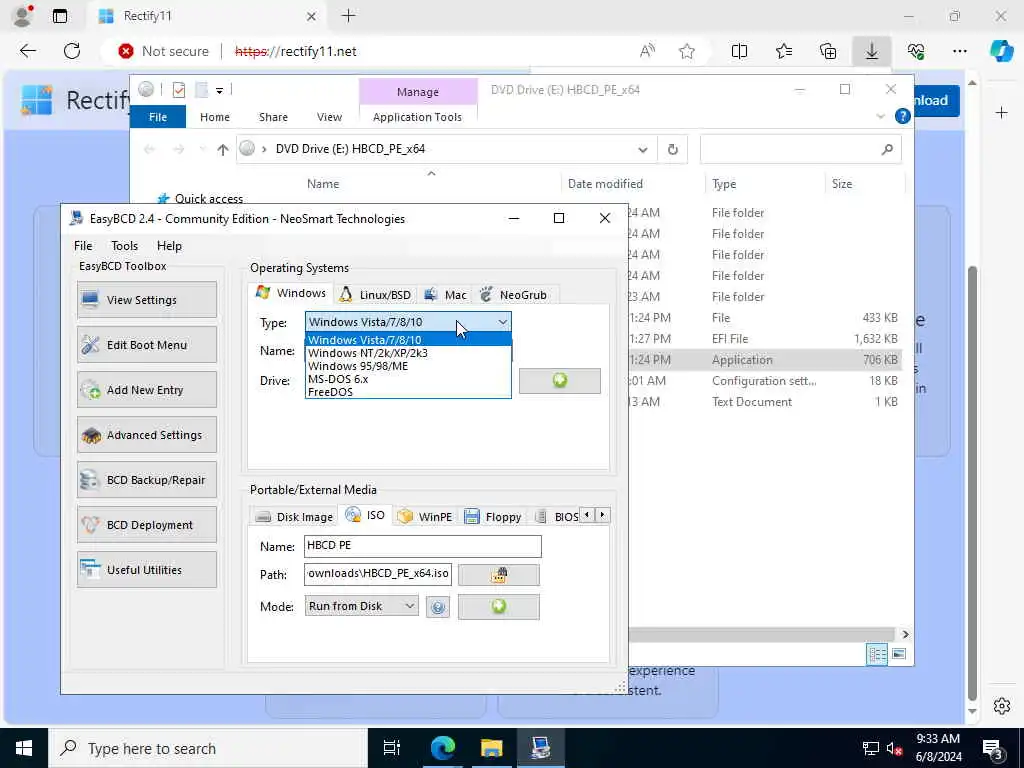1024x768 pixels.
Task: Collapse the Type combo box arrow
Action: coord(502,322)
